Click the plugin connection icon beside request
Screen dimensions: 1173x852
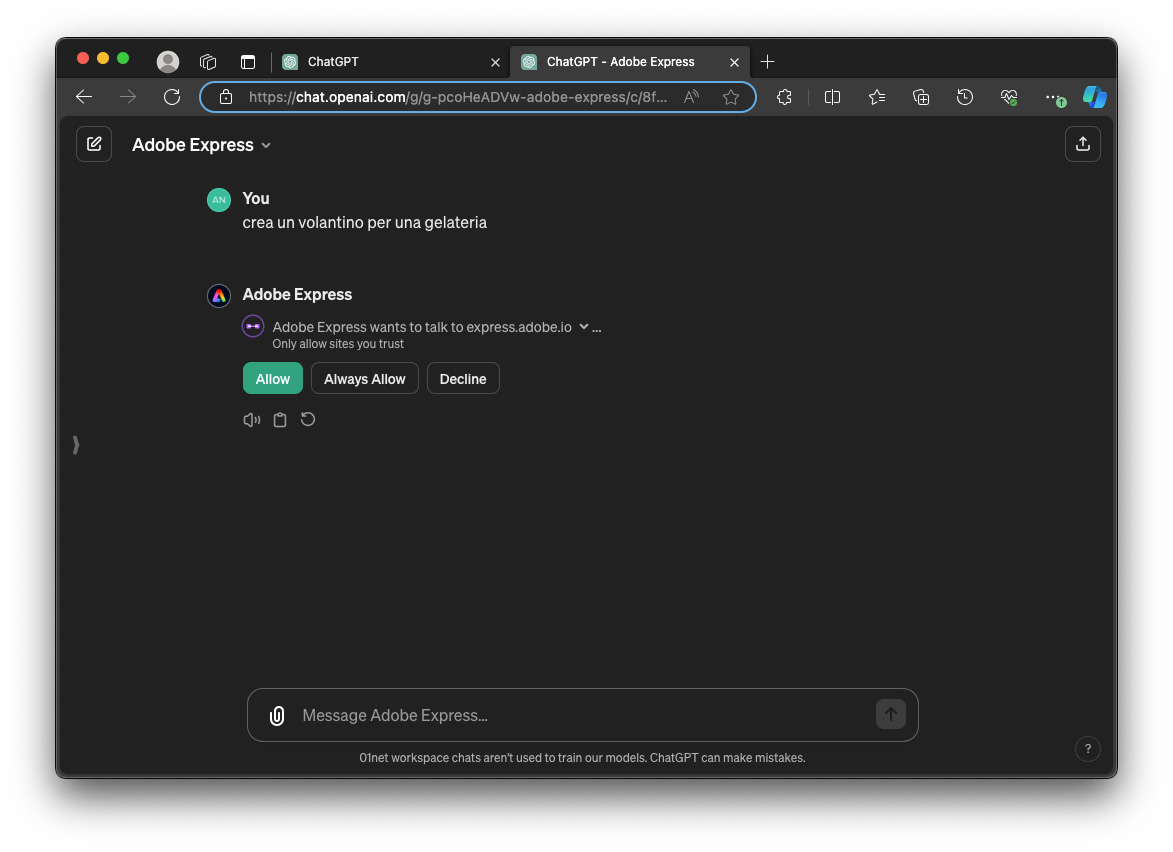tap(253, 326)
